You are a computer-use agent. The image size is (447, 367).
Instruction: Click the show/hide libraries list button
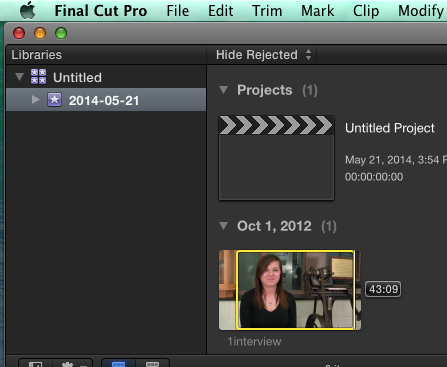click(35, 363)
